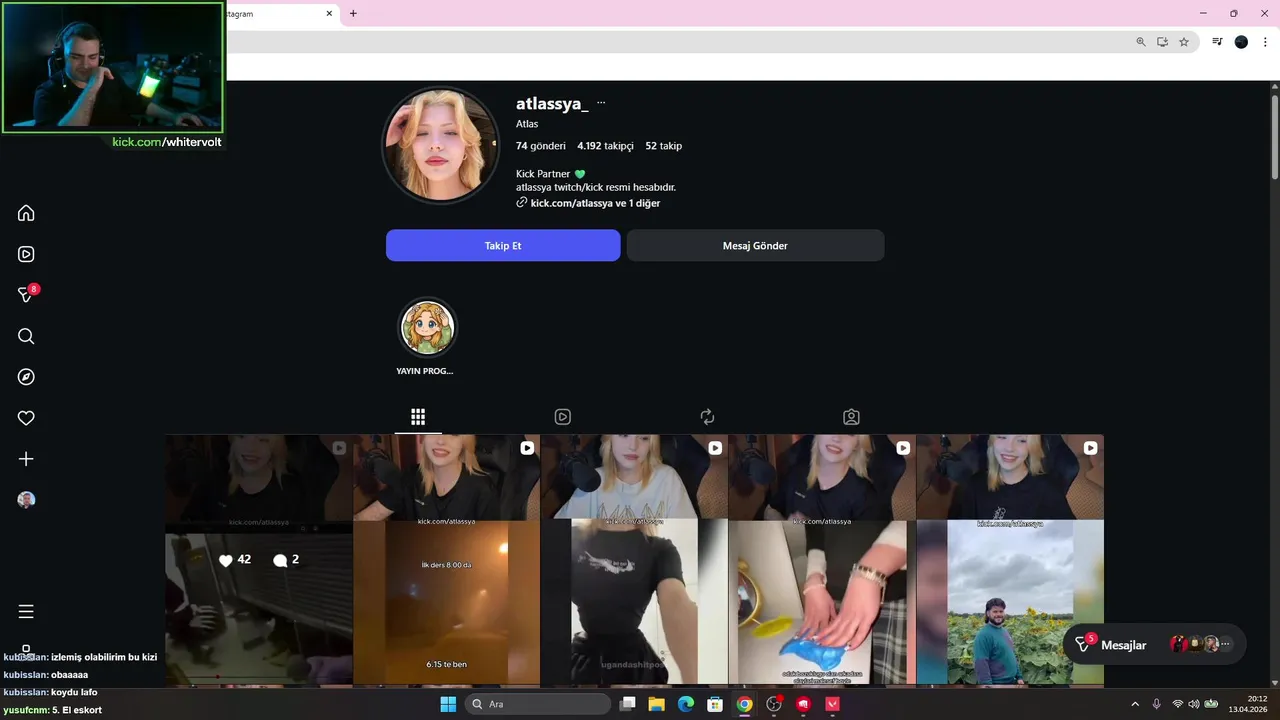Viewport: 1280px width, 720px height.
Task: Go to Instagram Home icon in sidebar
Action: tap(26, 213)
